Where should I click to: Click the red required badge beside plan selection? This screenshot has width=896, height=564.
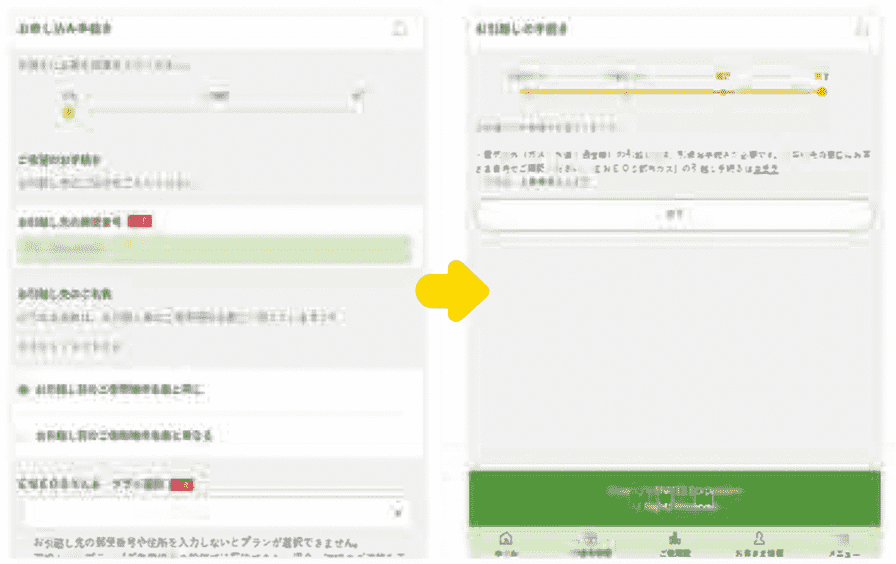click(181, 485)
